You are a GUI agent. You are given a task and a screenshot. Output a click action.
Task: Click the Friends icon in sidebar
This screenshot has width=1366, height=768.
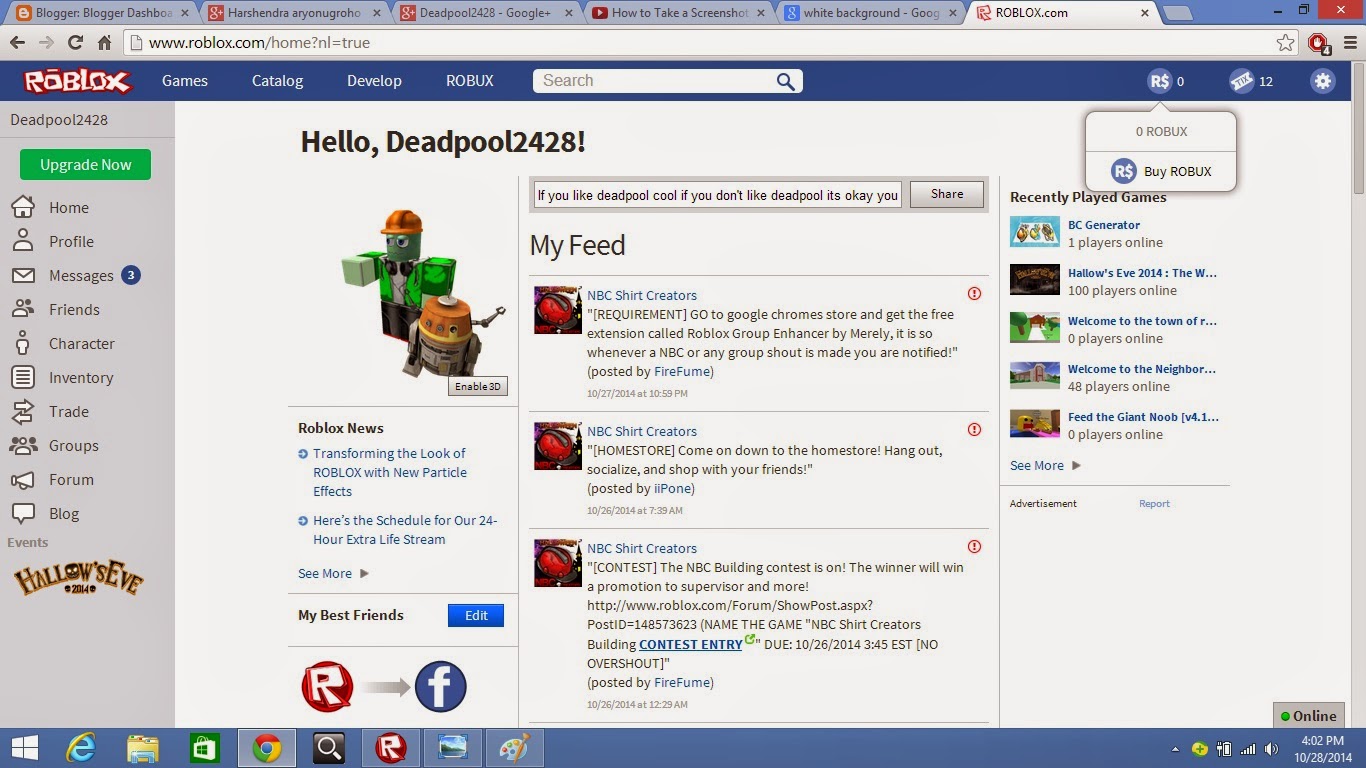[23, 309]
